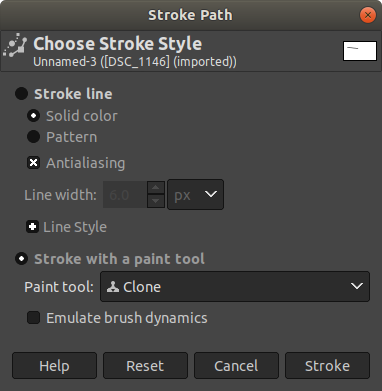Decrease line width with down arrow
382x391 pixels.
[x=156, y=201]
